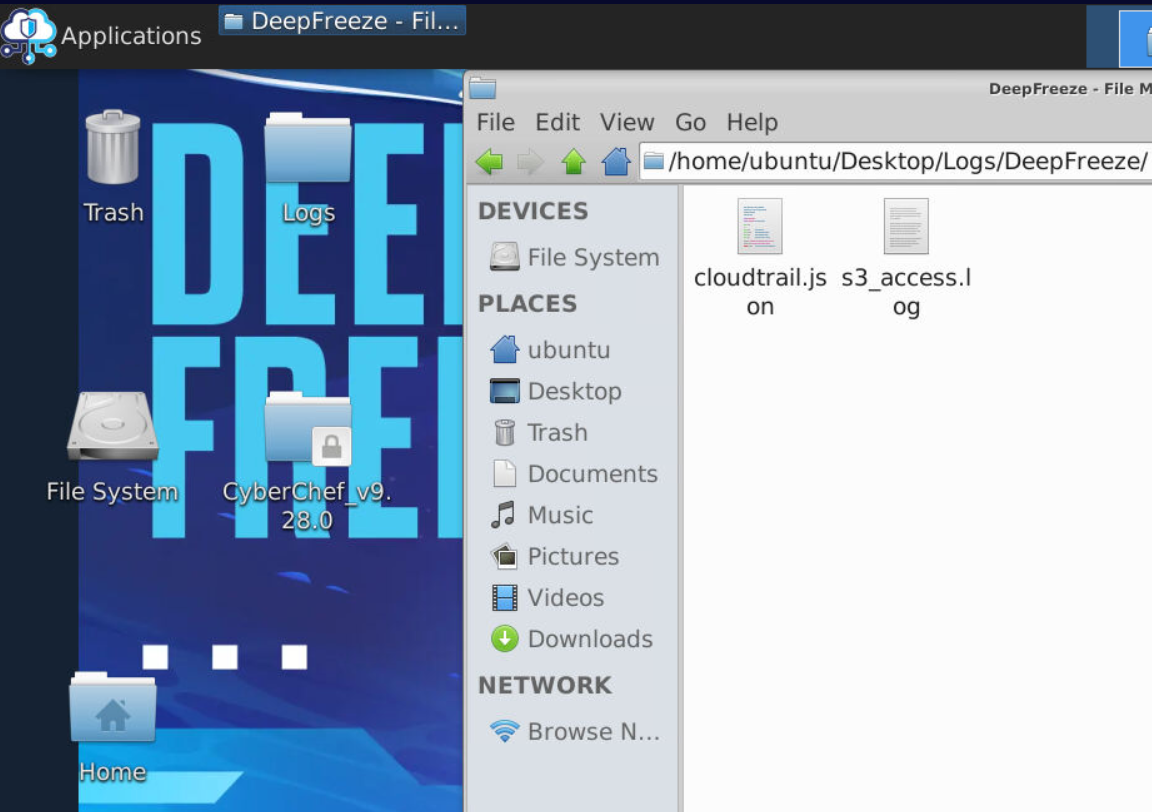Click the Videos film icon in sidebar
This screenshot has width=1152, height=812.
505,597
